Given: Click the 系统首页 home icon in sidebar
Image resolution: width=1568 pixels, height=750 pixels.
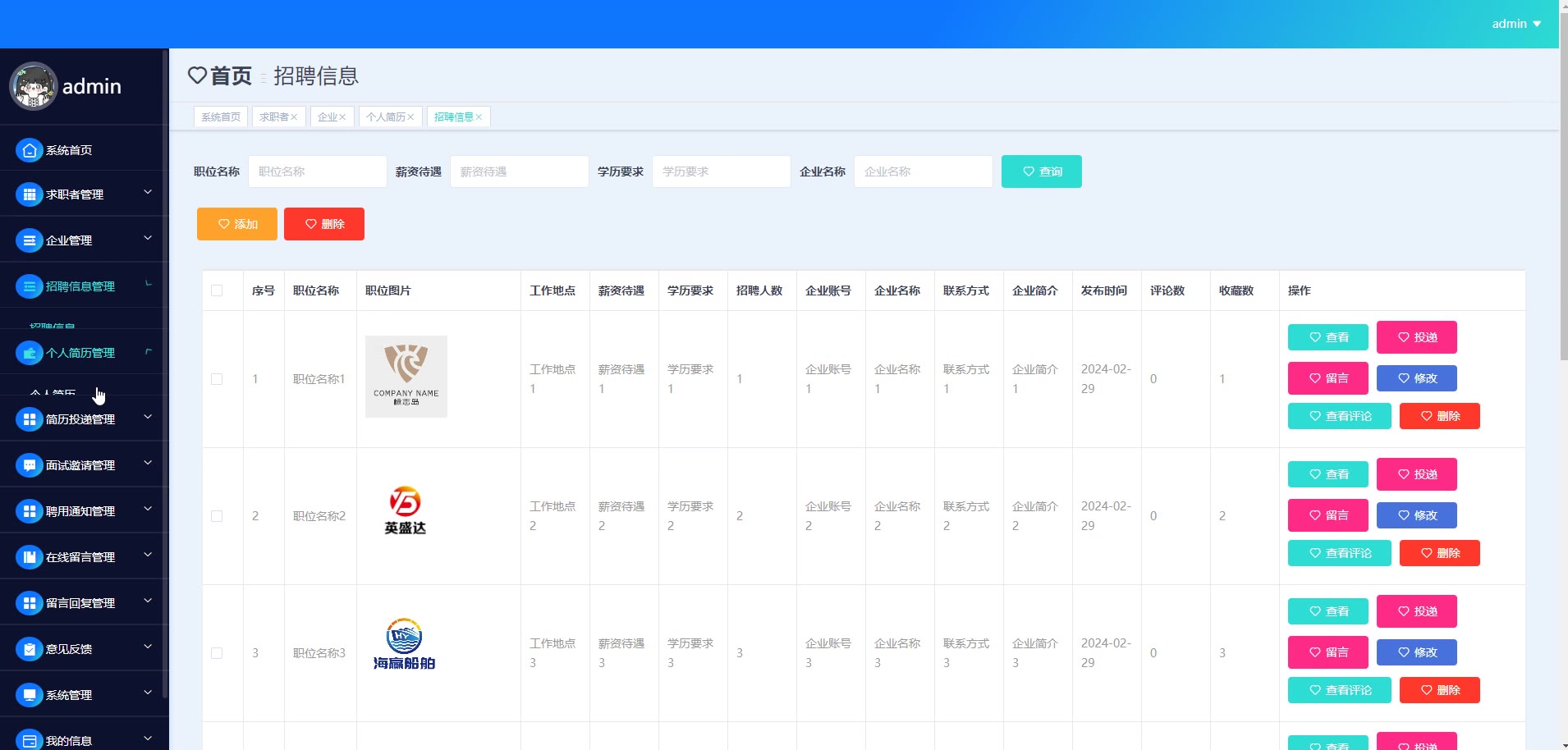Looking at the screenshot, I should (30, 150).
